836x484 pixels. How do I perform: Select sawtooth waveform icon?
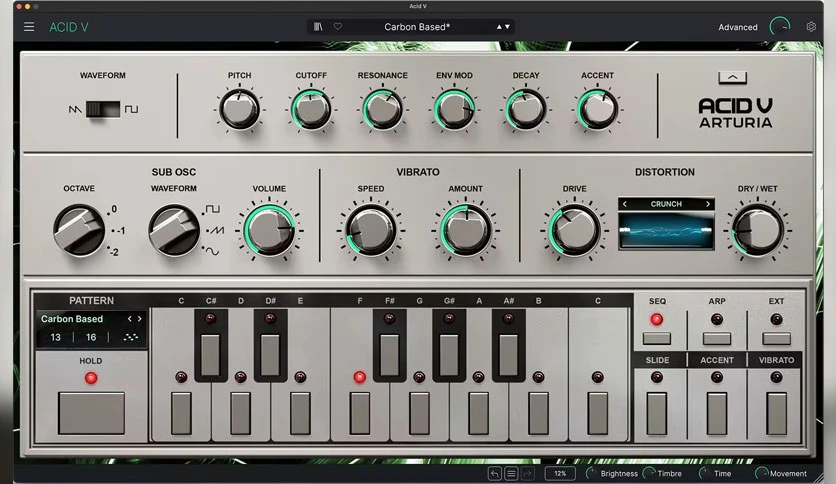(75, 109)
